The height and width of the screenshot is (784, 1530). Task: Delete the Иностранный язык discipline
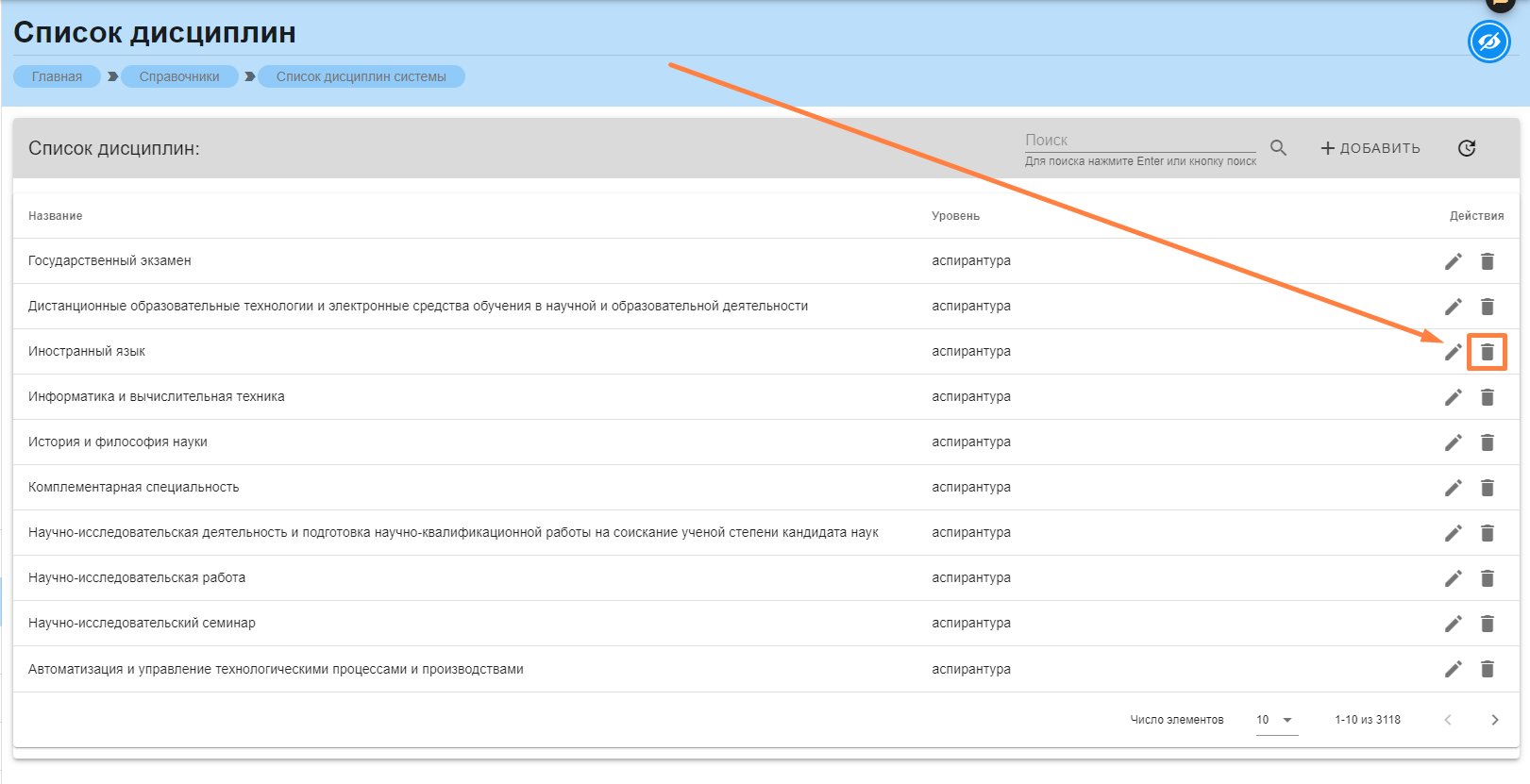click(1487, 352)
